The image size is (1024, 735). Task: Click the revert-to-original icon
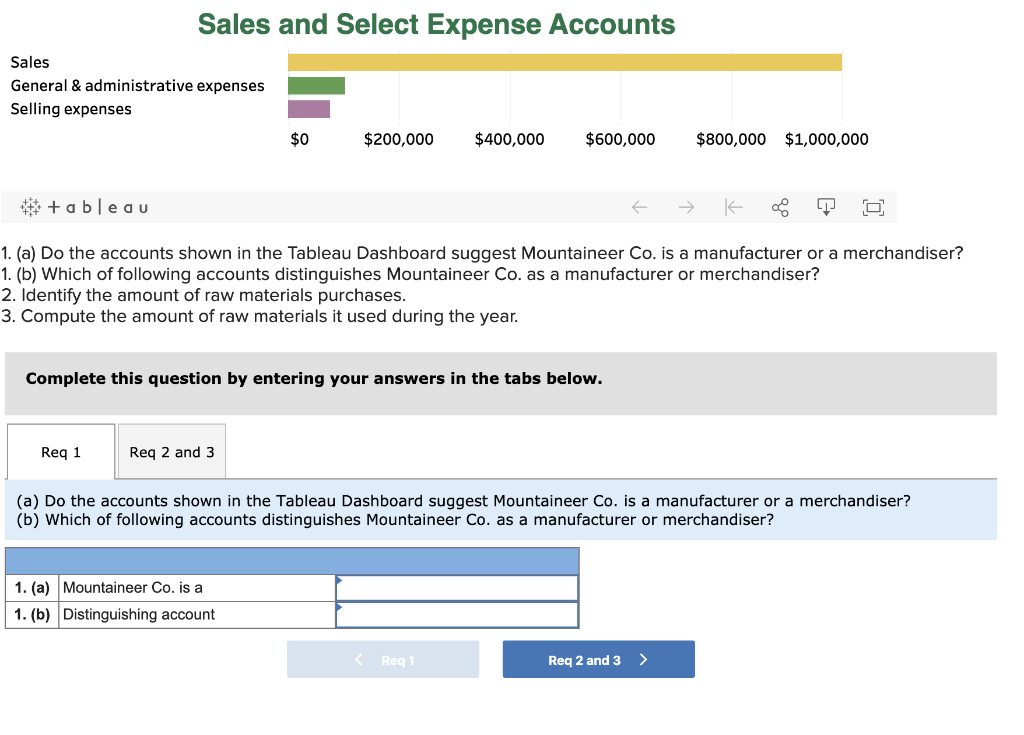click(x=733, y=207)
